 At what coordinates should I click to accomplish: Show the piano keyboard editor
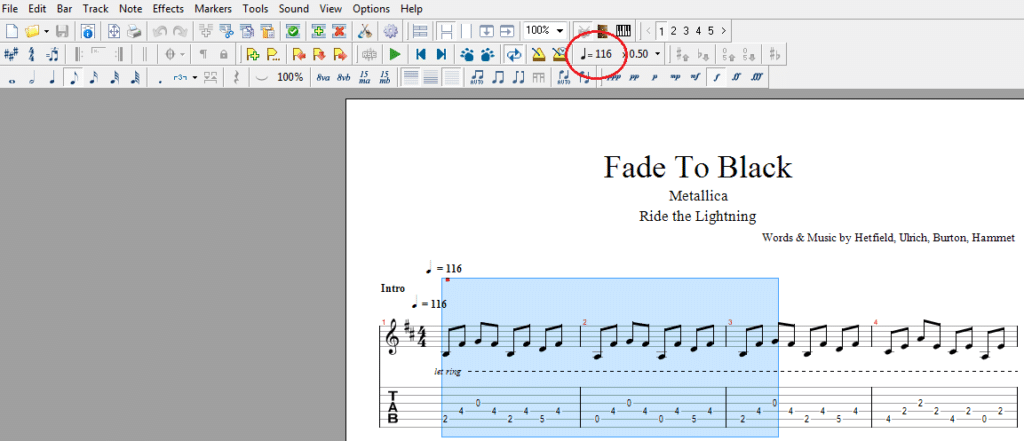click(x=624, y=31)
